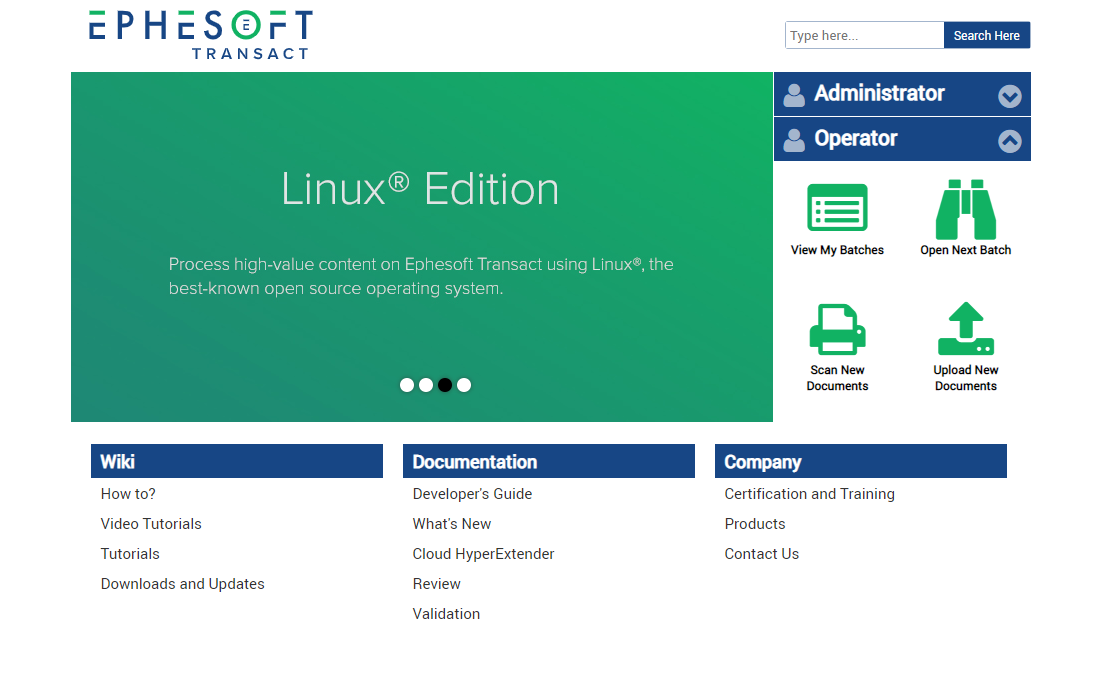Viewport: 1115px width, 674px height.
Task: Open Downloads and Updates link
Action: [182, 584]
